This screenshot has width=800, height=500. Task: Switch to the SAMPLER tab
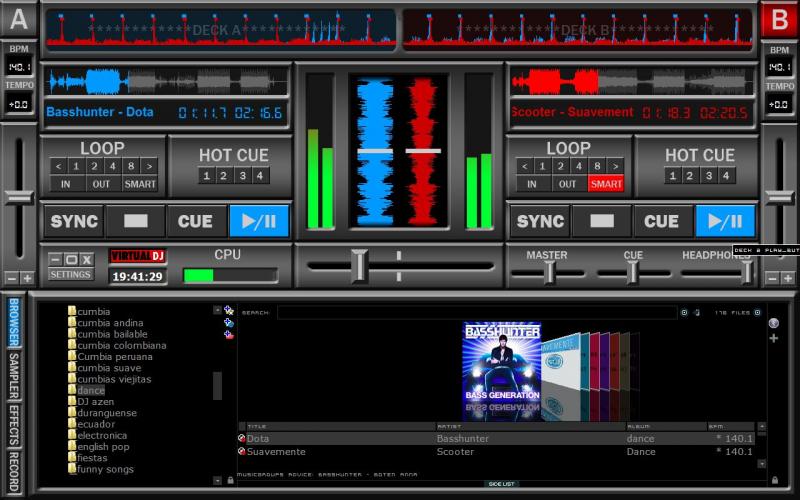[14, 376]
